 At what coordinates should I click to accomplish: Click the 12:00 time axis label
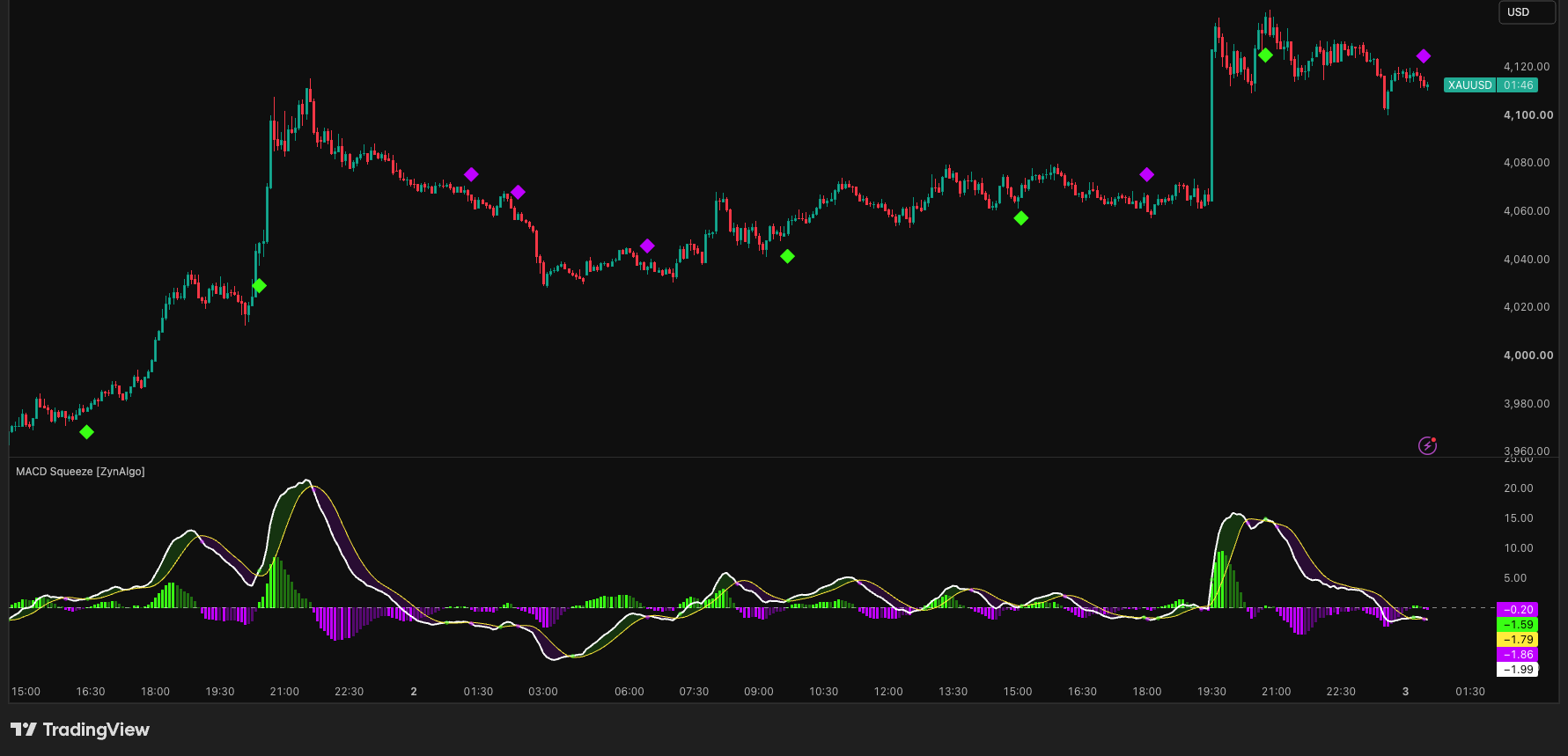[888, 692]
